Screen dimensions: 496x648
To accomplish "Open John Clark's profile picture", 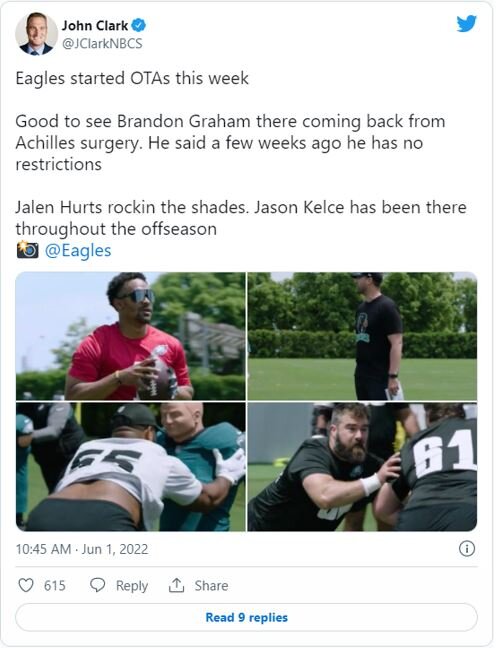I will pyautogui.click(x=36, y=33).
